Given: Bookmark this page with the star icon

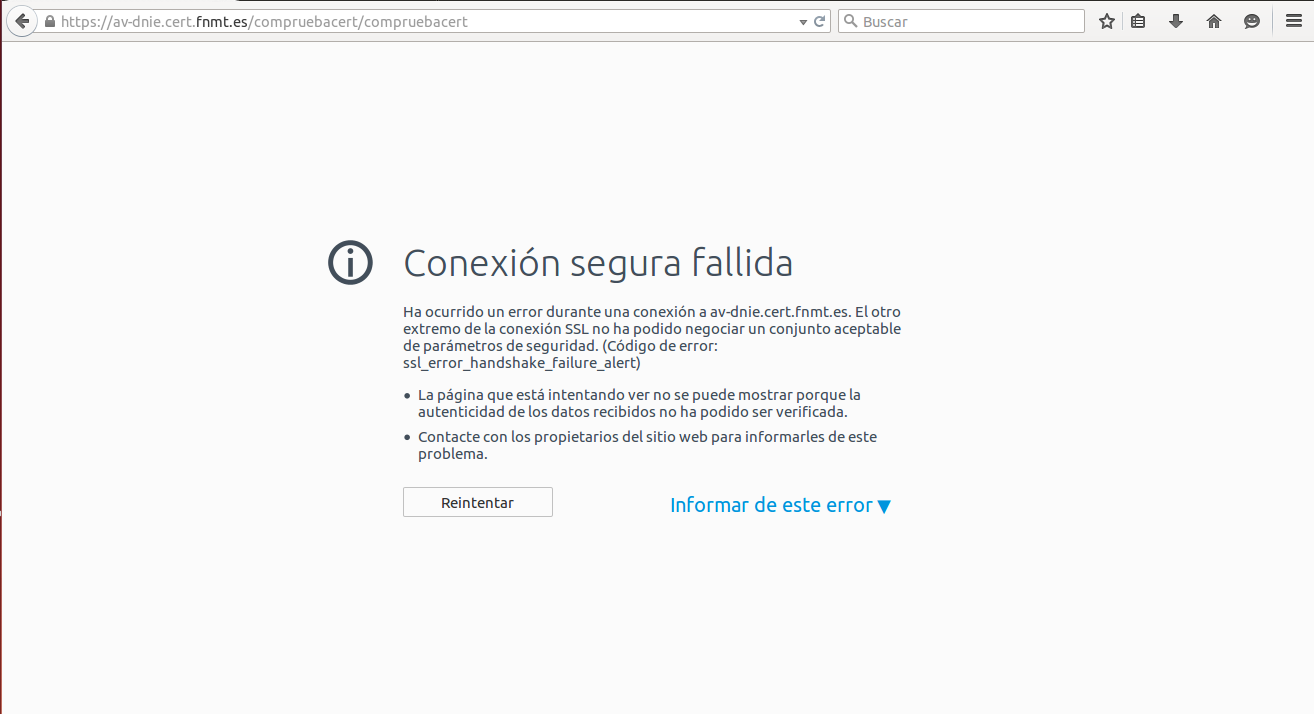Looking at the screenshot, I should pyautogui.click(x=1106, y=20).
